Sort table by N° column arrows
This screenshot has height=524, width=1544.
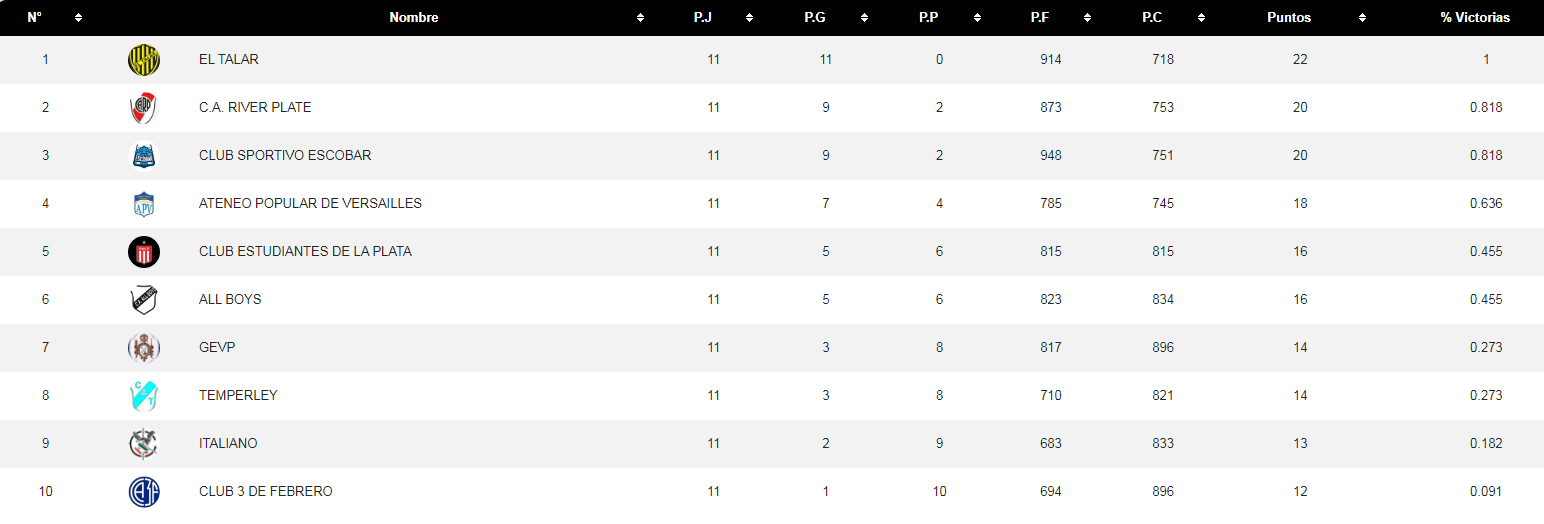[x=78, y=18]
